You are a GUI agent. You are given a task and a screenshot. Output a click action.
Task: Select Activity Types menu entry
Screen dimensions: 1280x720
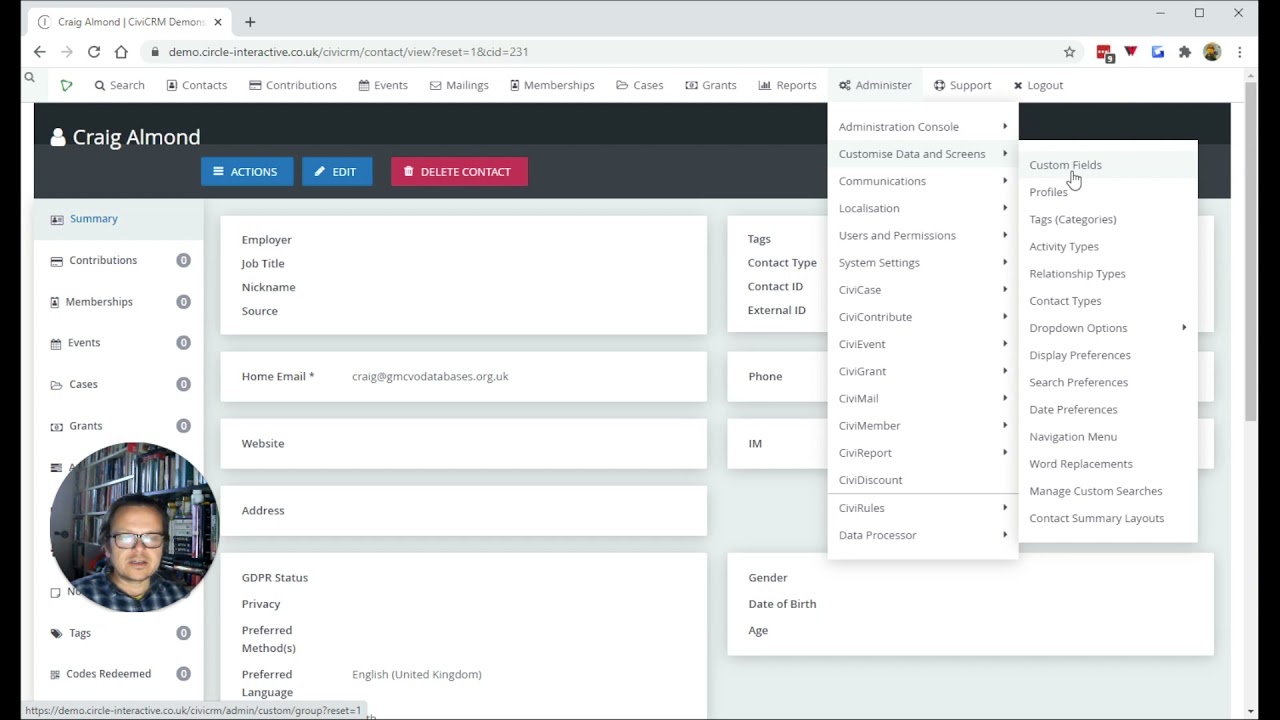pos(1107,246)
